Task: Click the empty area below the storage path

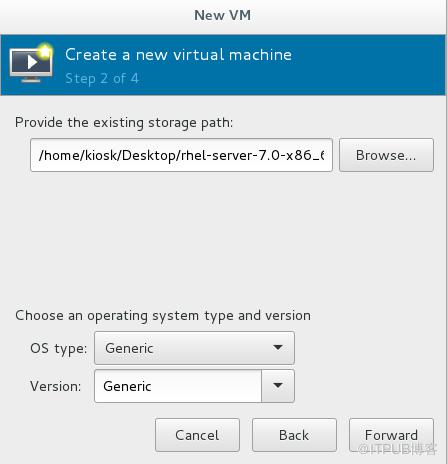Action: pyautogui.click(x=223, y=237)
